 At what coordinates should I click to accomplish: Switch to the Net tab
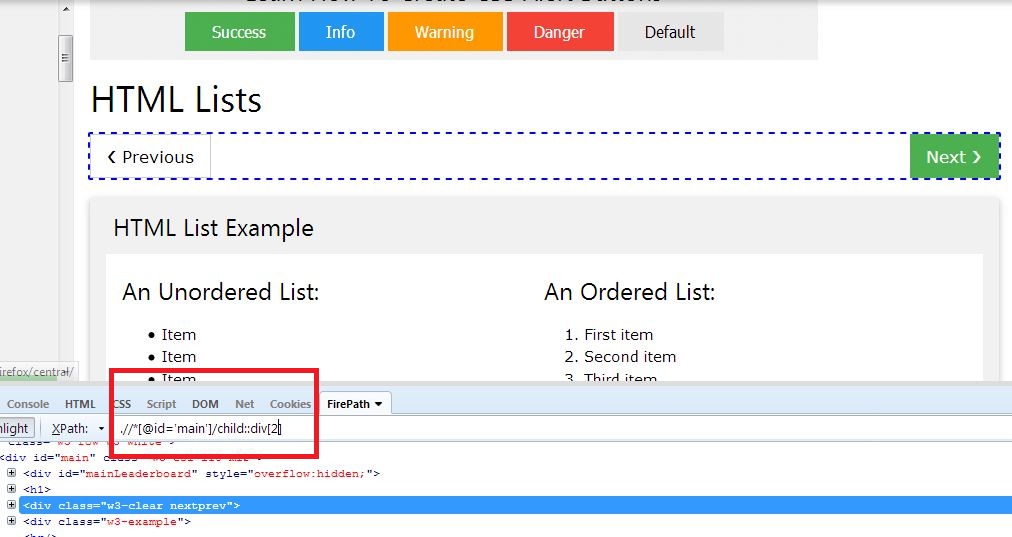tap(245, 403)
